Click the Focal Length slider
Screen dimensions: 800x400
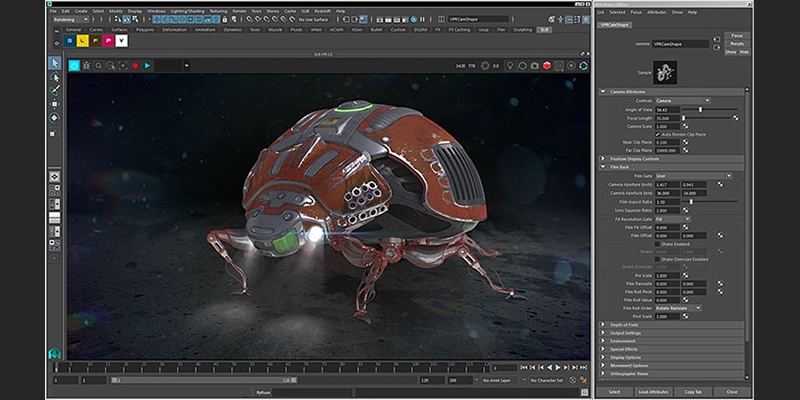[707, 118]
